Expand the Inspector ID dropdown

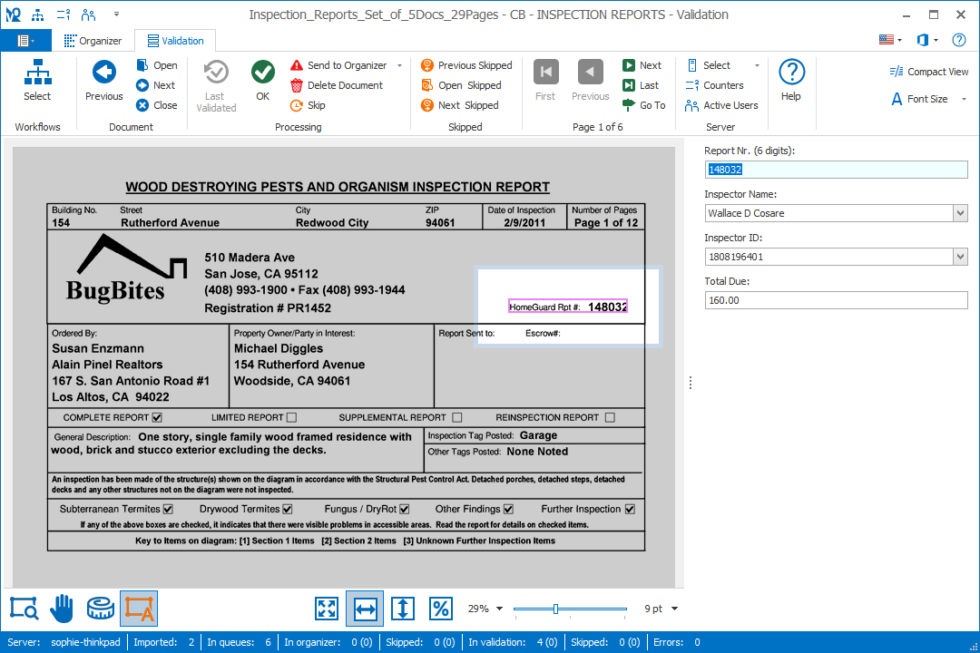[960, 257]
